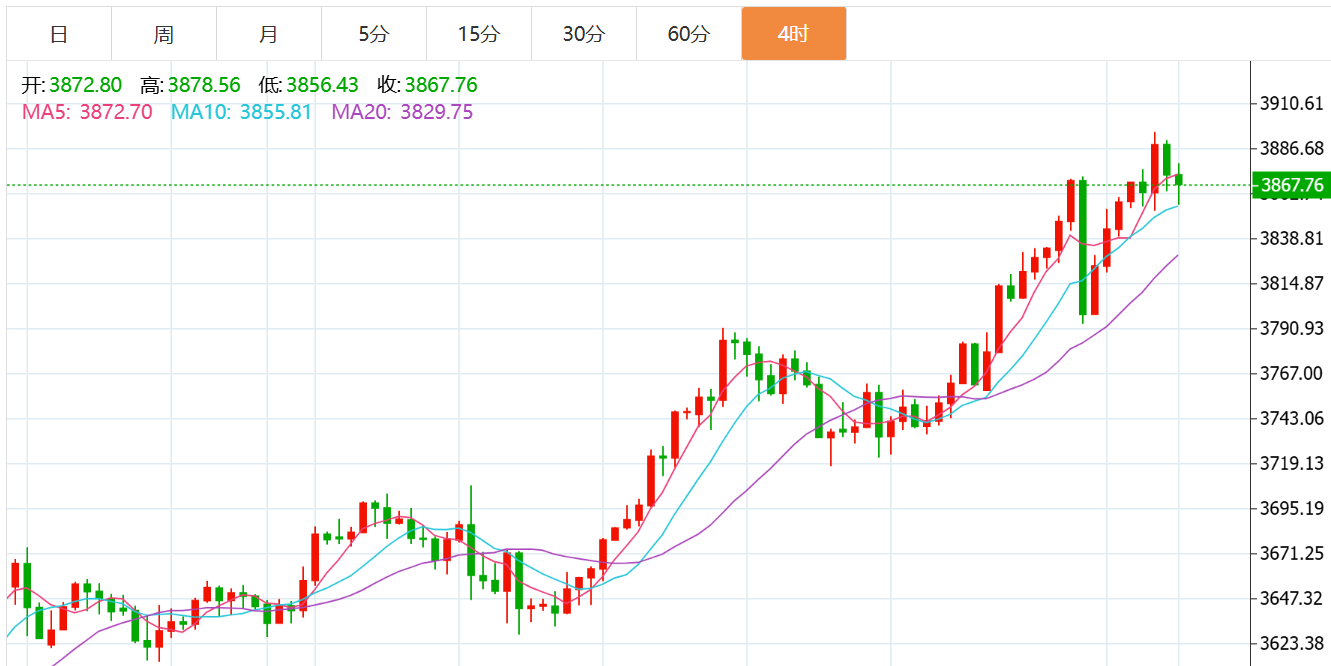Click the closing price value 3867.76 in header
The image size is (1331, 666).
click(x=441, y=85)
